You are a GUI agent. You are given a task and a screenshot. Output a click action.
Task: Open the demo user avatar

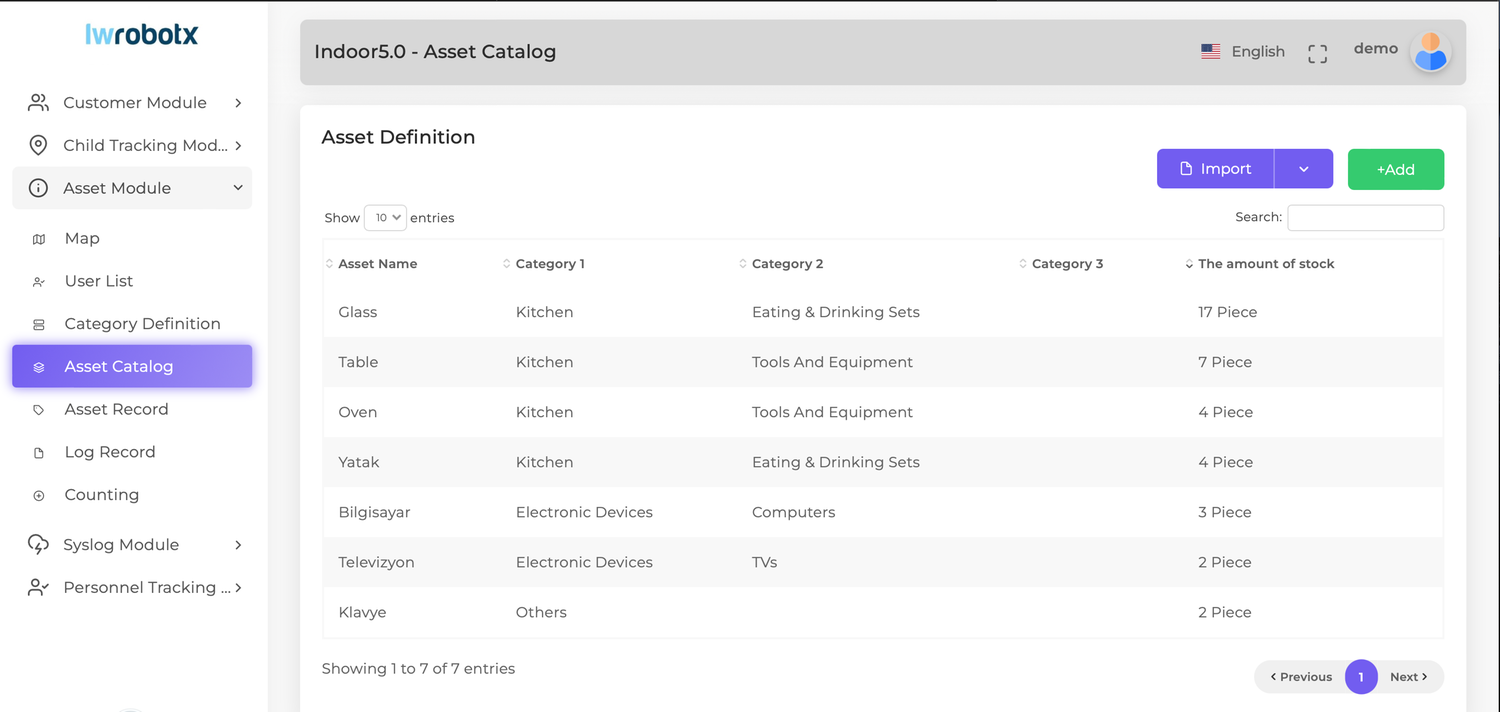(x=1431, y=51)
